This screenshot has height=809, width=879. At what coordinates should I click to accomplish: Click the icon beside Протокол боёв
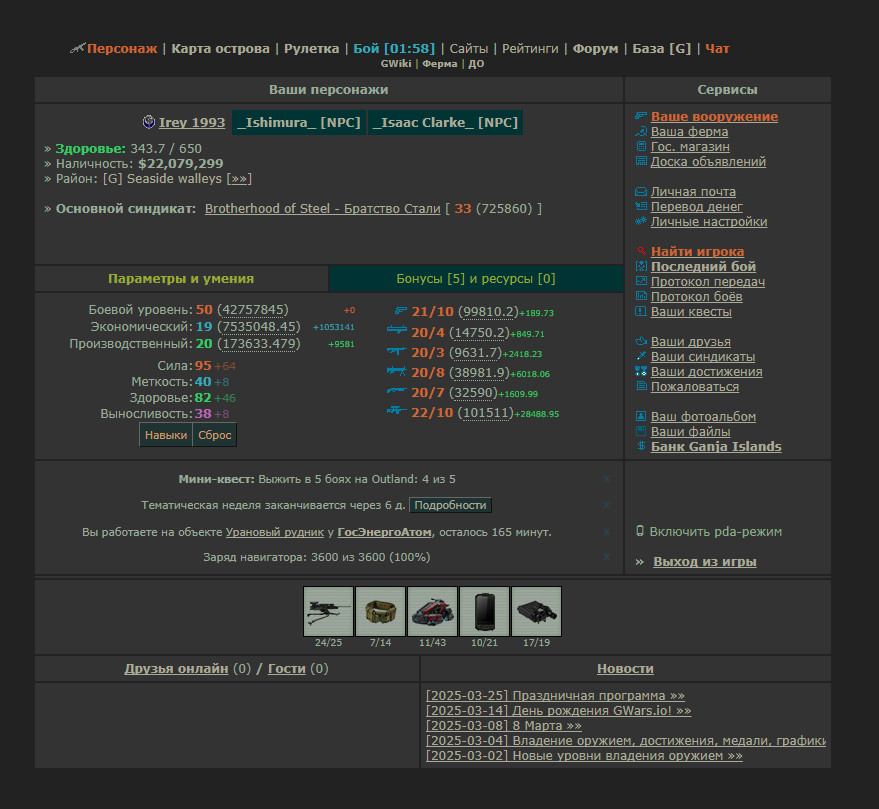point(641,296)
